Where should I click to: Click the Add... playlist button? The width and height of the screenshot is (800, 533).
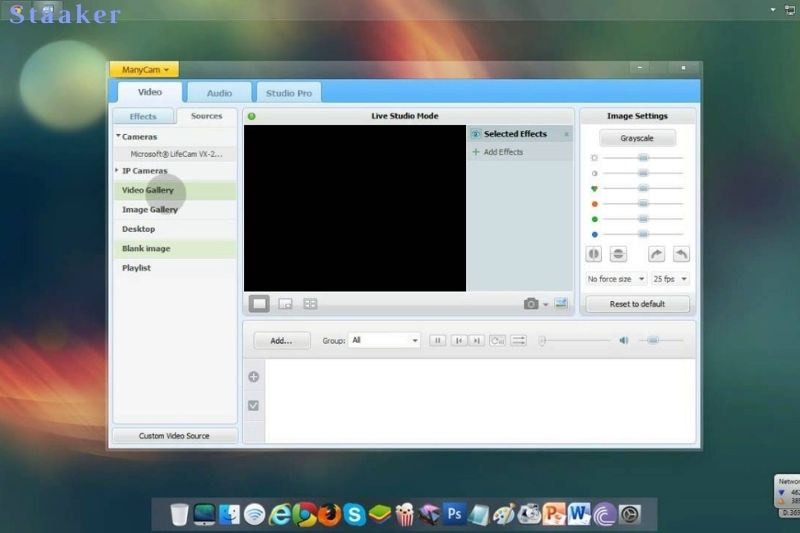point(281,341)
